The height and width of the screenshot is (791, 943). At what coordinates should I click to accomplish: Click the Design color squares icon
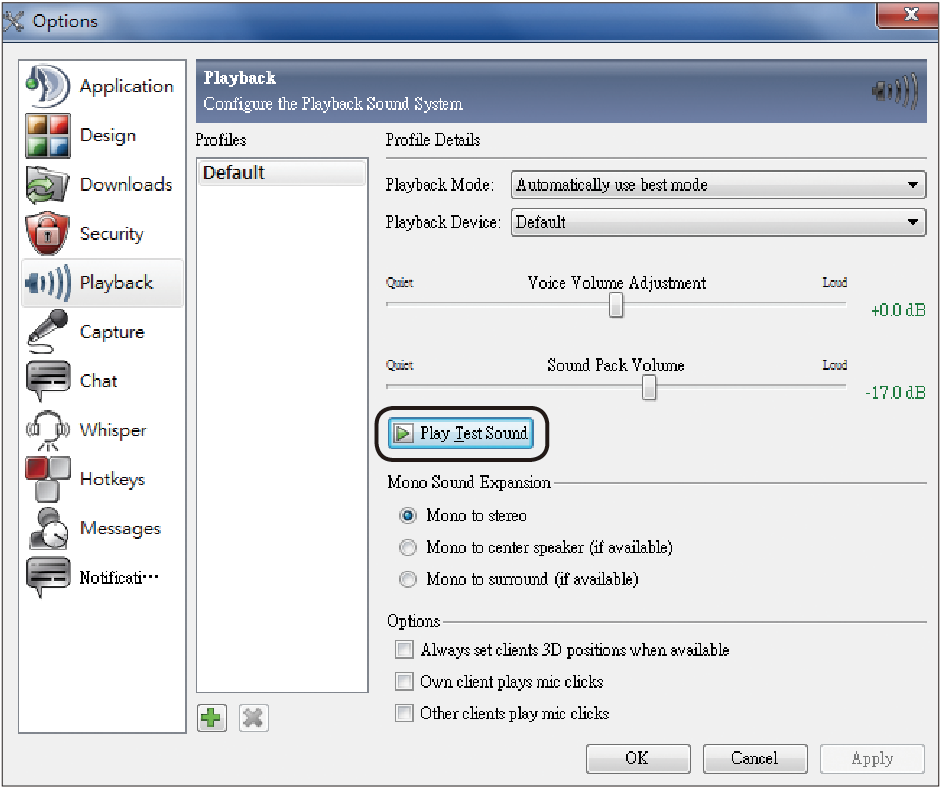(x=48, y=135)
